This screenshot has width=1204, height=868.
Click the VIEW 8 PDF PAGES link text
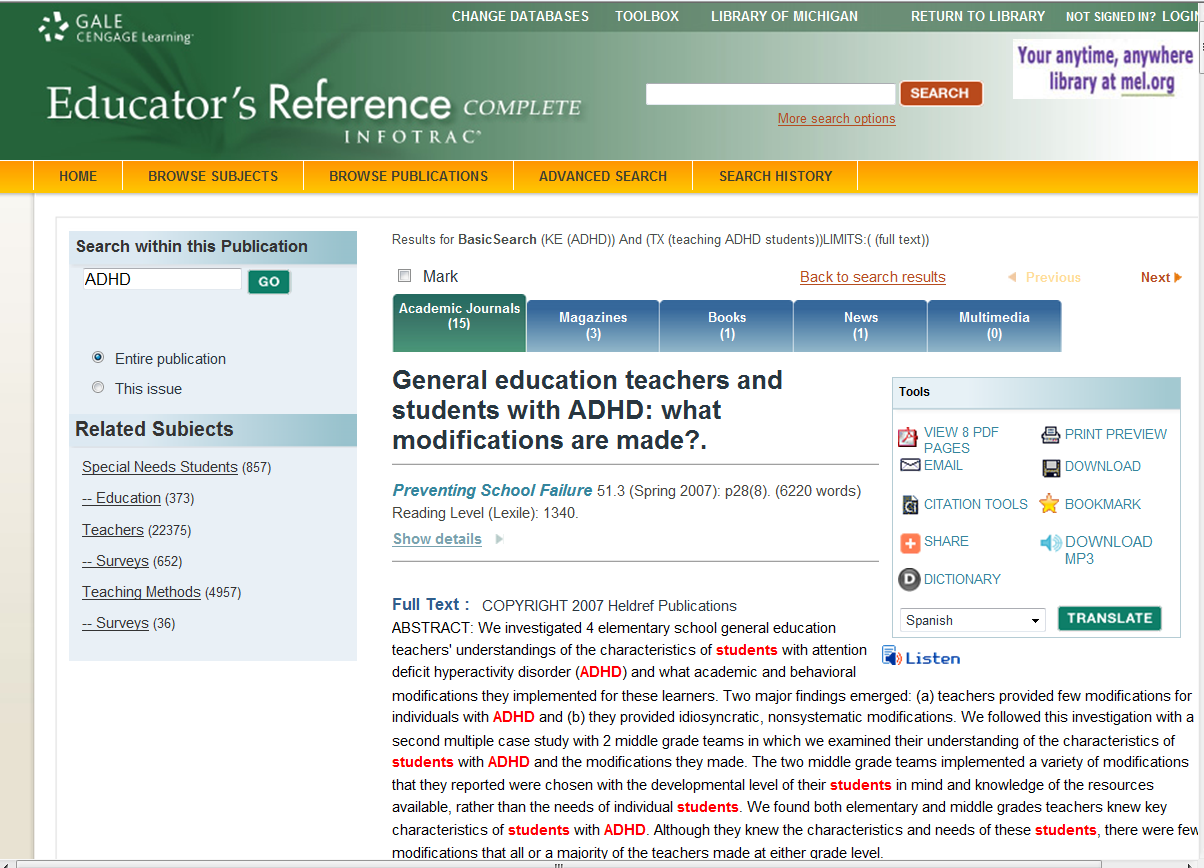click(961, 440)
